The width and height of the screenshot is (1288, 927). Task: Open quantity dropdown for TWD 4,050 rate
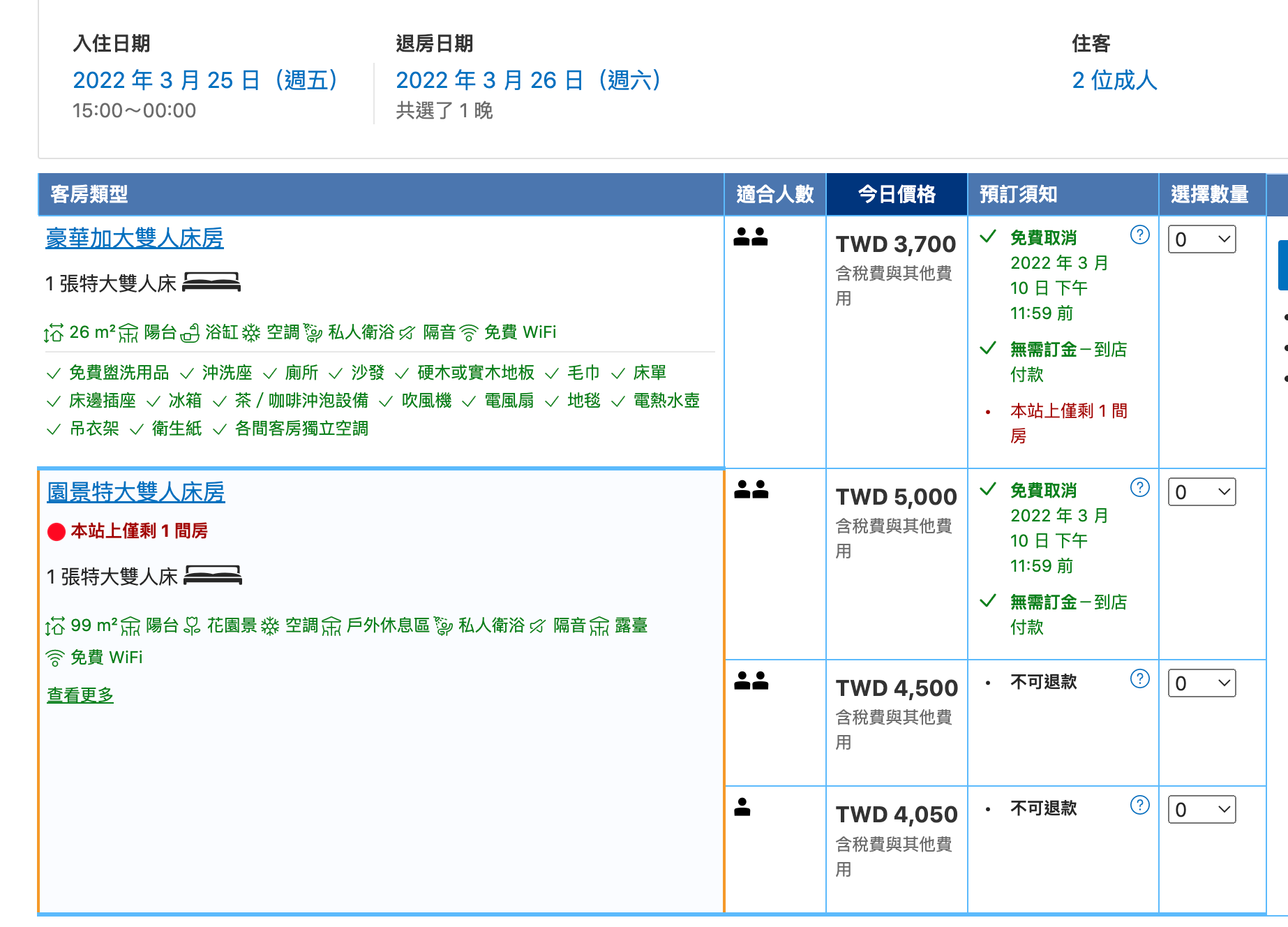[1201, 810]
